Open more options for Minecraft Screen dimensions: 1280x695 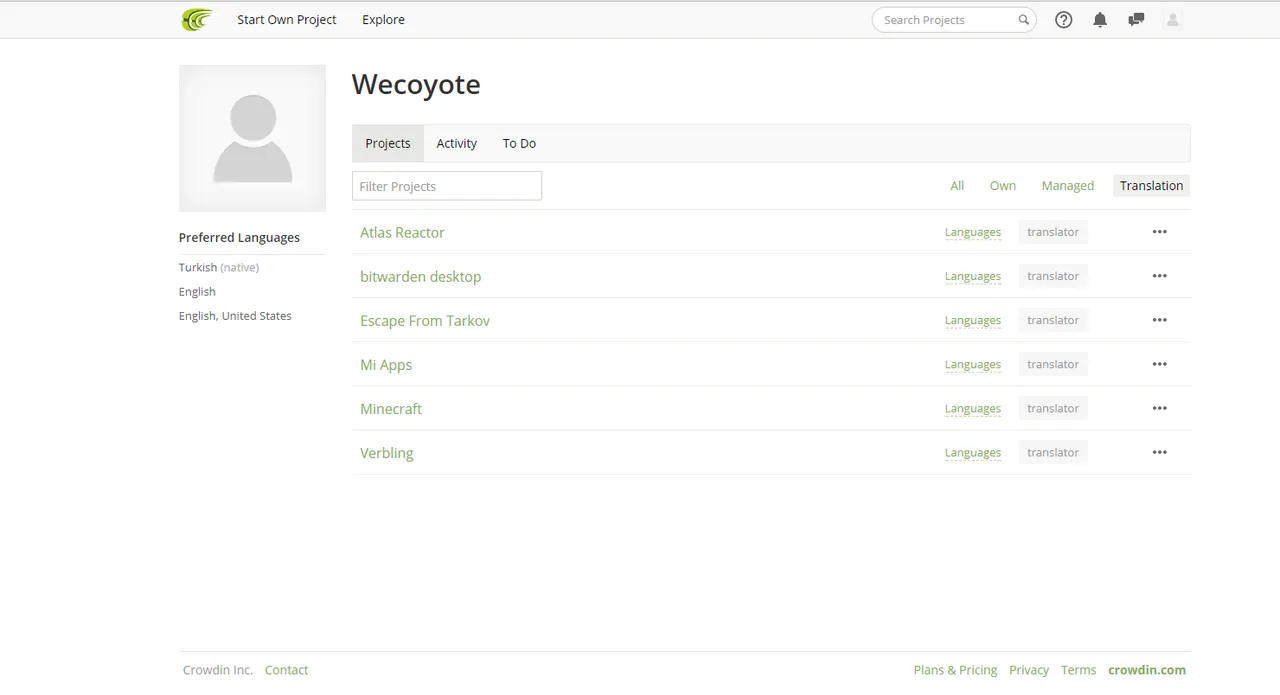pyautogui.click(x=1159, y=408)
